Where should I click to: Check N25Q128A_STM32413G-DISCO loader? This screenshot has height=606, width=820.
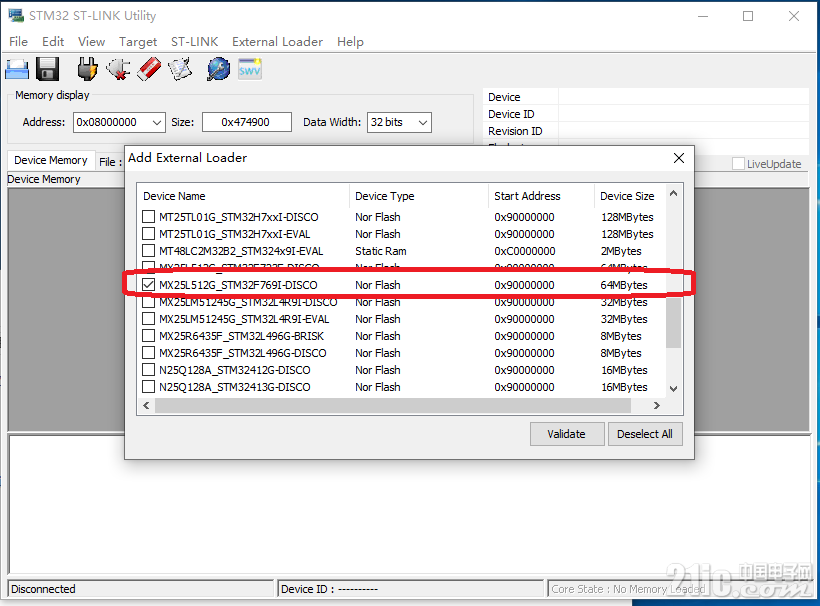coord(149,386)
